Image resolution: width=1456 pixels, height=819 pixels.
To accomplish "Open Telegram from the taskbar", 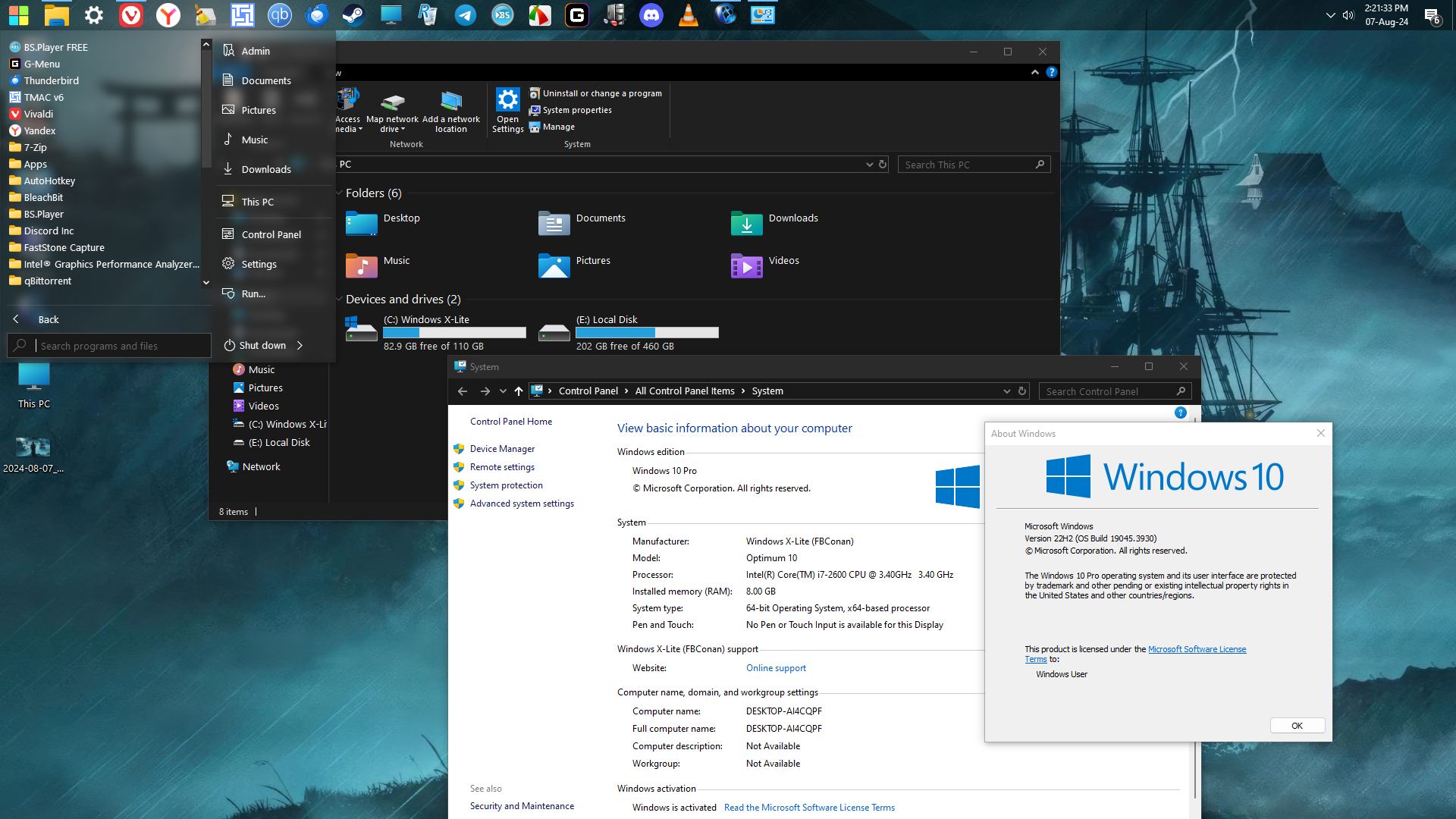I will point(465,14).
